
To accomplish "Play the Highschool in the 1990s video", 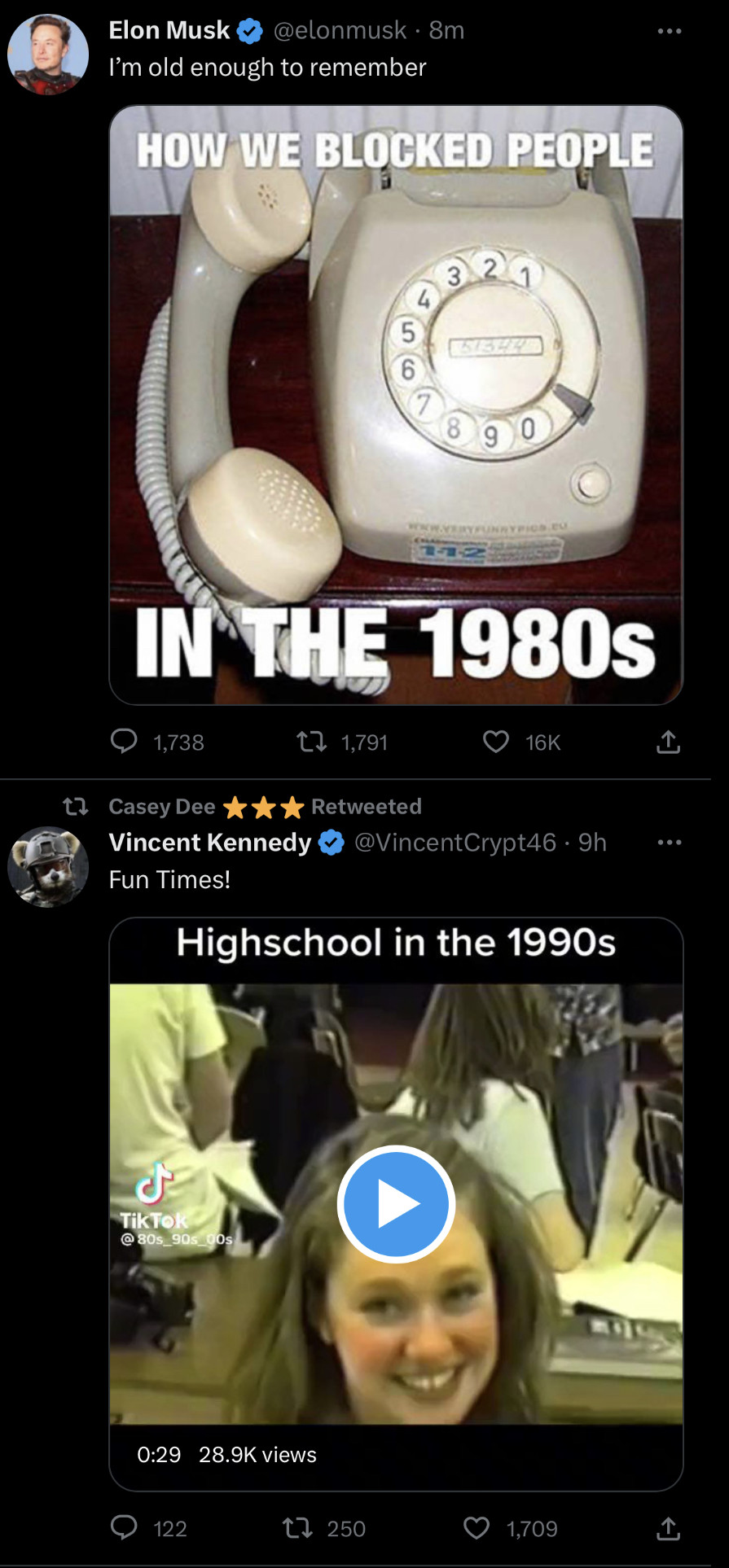I will (396, 1203).
